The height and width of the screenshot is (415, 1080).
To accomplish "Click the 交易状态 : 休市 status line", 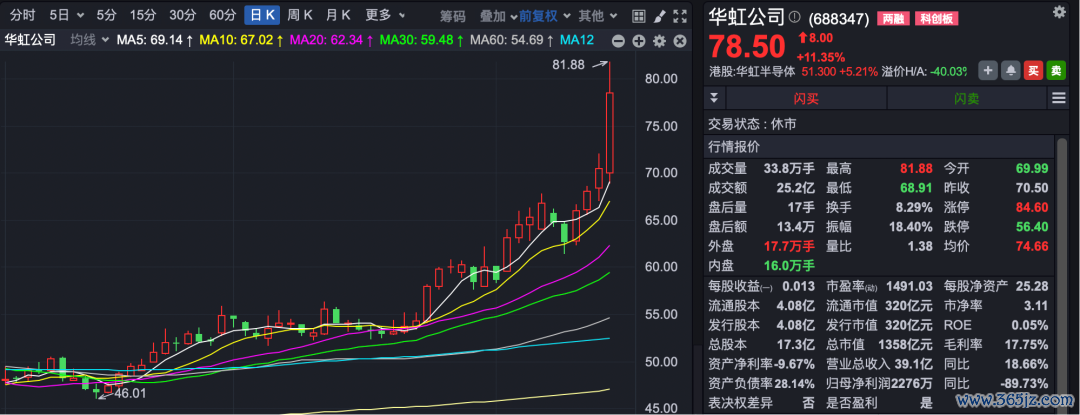I will [753, 125].
